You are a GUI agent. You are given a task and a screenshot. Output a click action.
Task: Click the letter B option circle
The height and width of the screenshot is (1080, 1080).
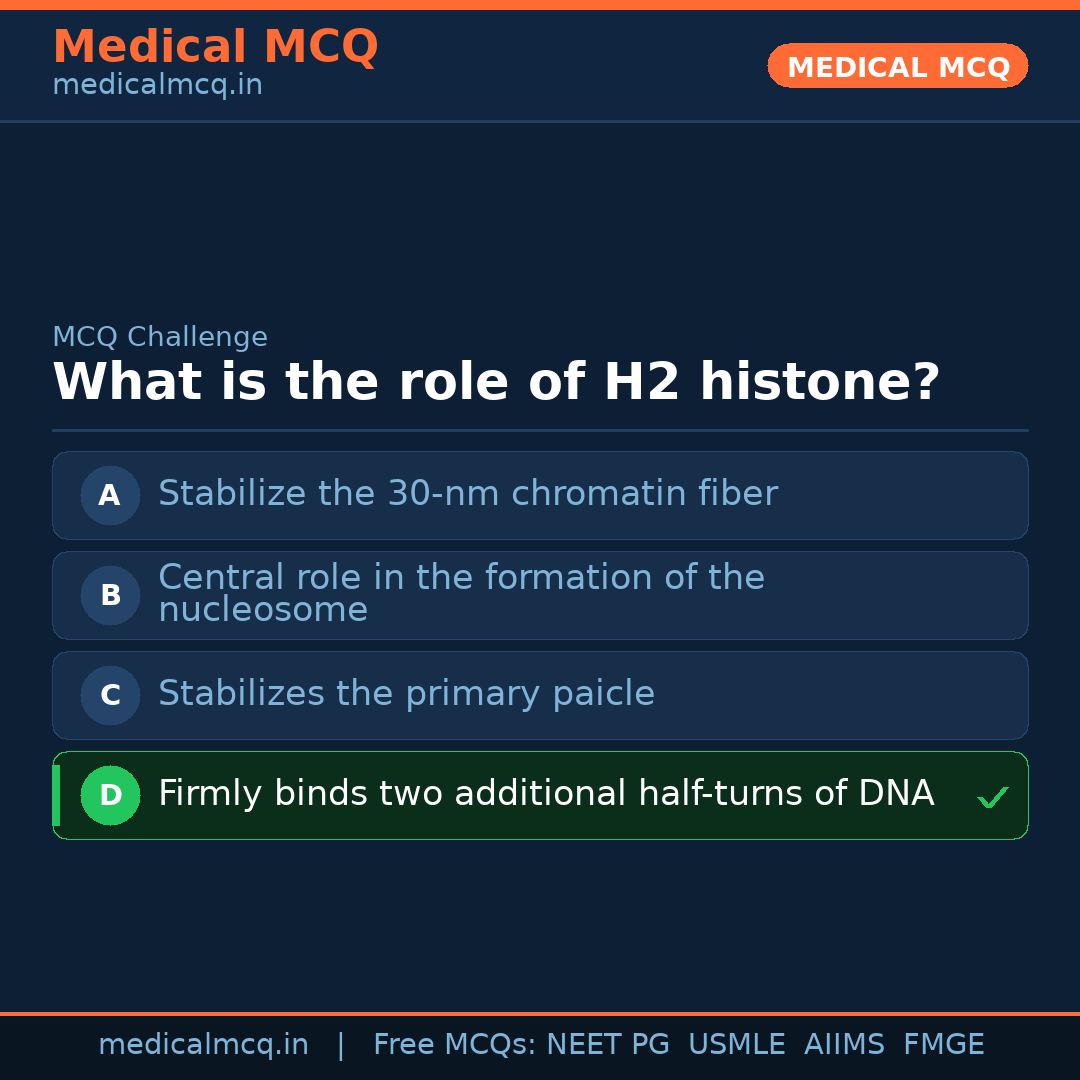pos(110,595)
